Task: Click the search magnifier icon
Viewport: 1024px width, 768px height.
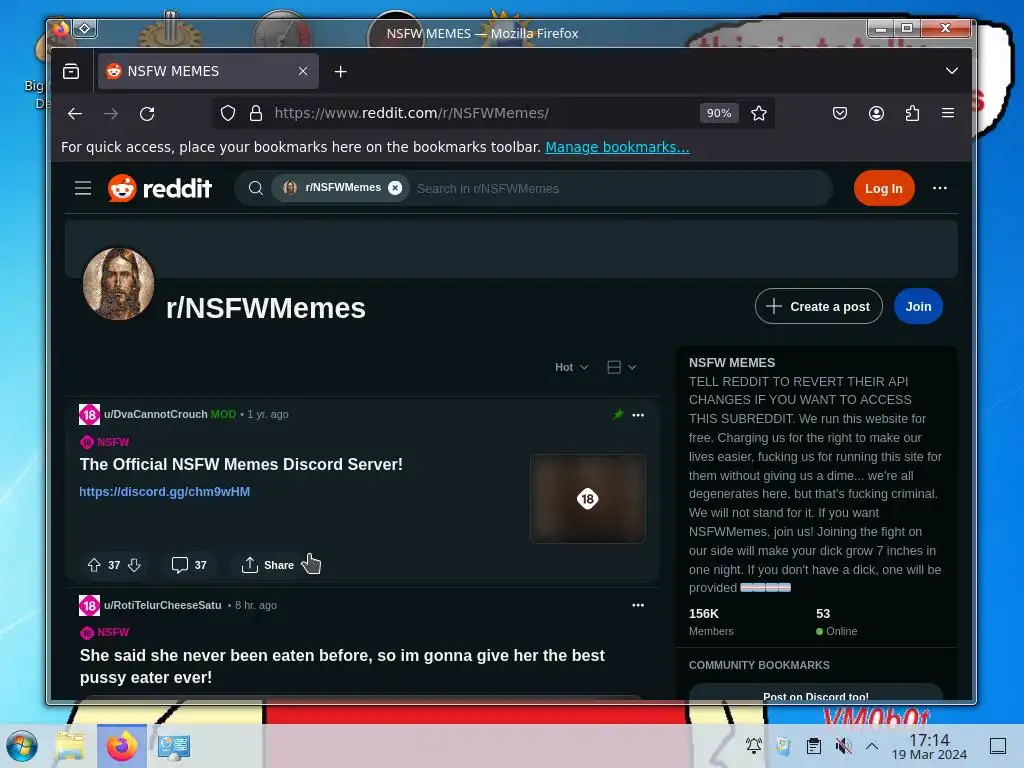Action: (256, 189)
